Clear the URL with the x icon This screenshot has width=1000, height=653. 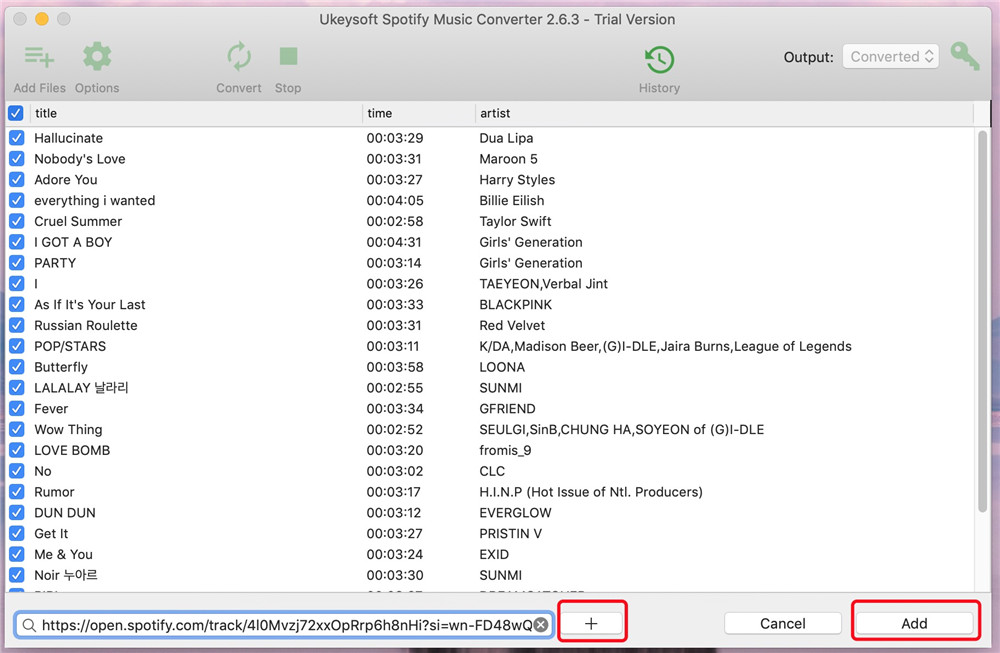[x=541, y=625]
